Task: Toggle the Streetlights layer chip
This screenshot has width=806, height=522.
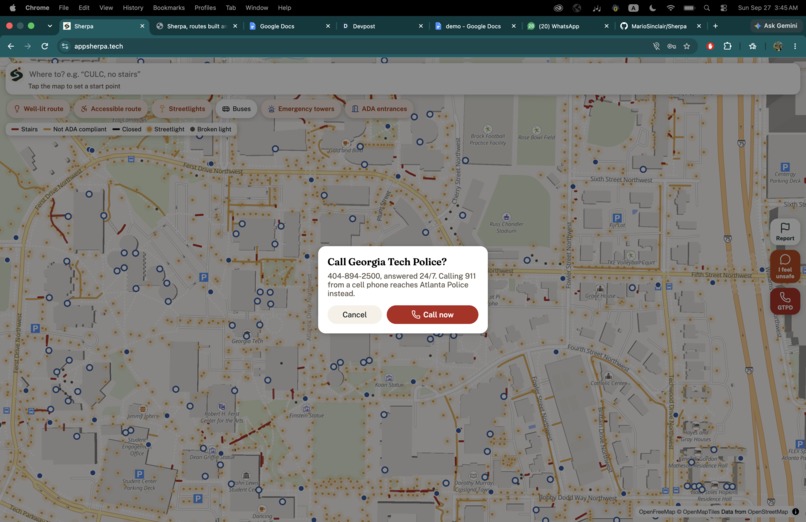Action: click(181, 108)
